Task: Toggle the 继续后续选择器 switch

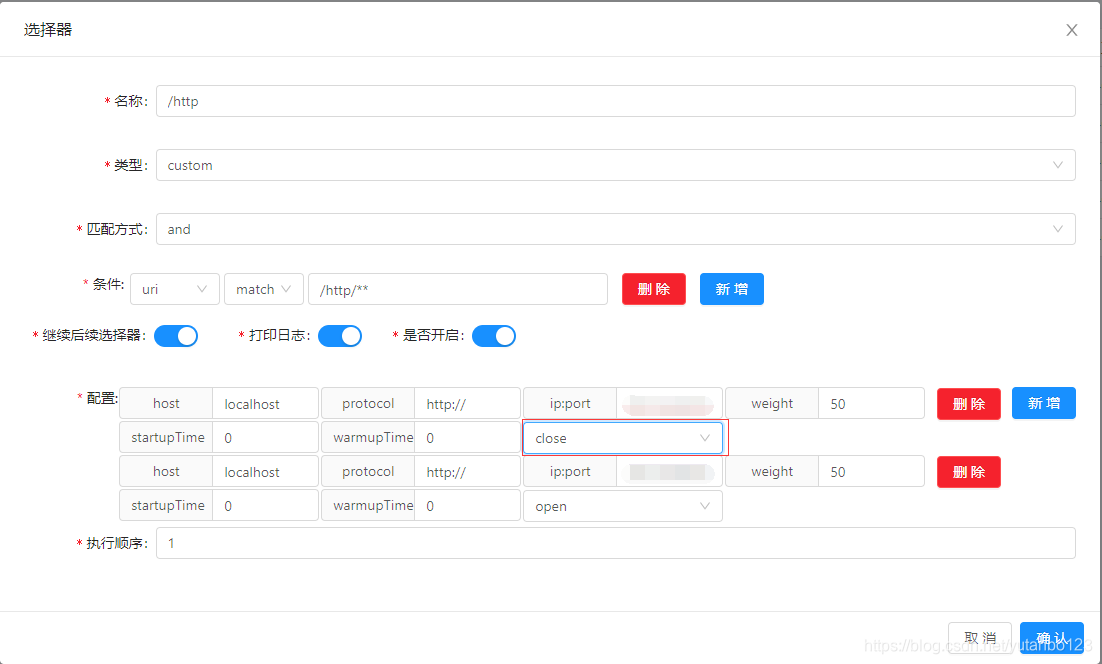Action: point(176,336)
